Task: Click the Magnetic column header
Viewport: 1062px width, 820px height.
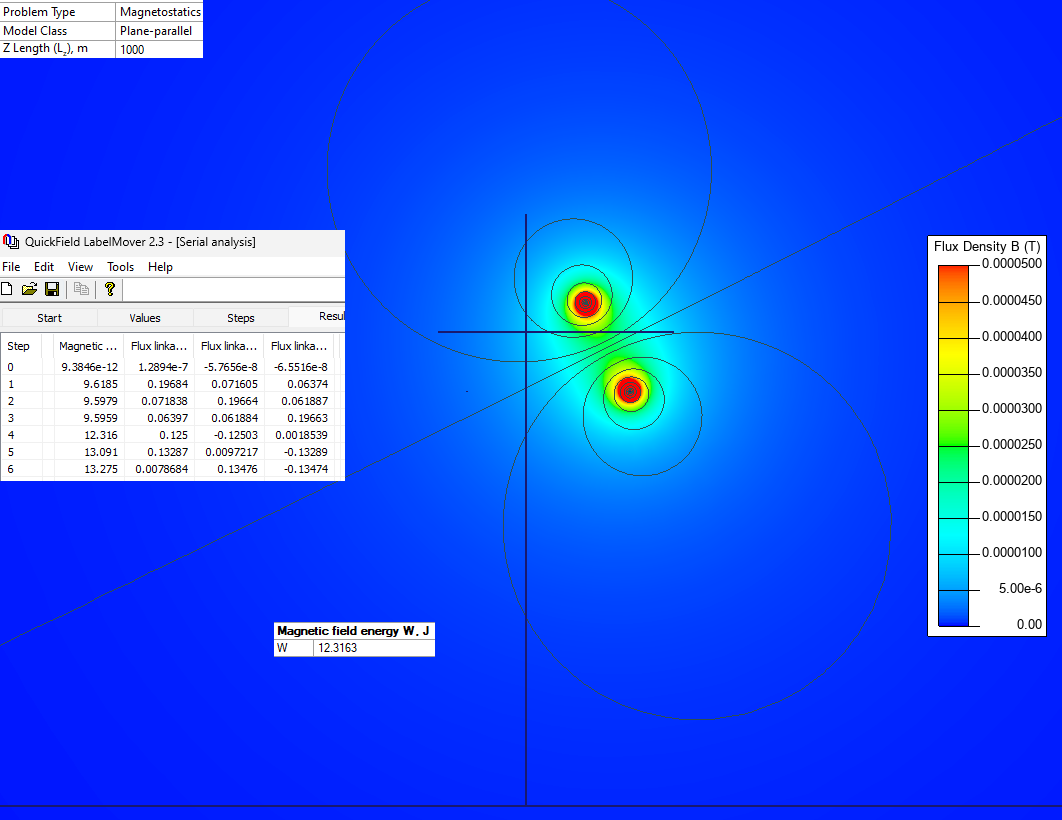Action: (x=88, y=346)
